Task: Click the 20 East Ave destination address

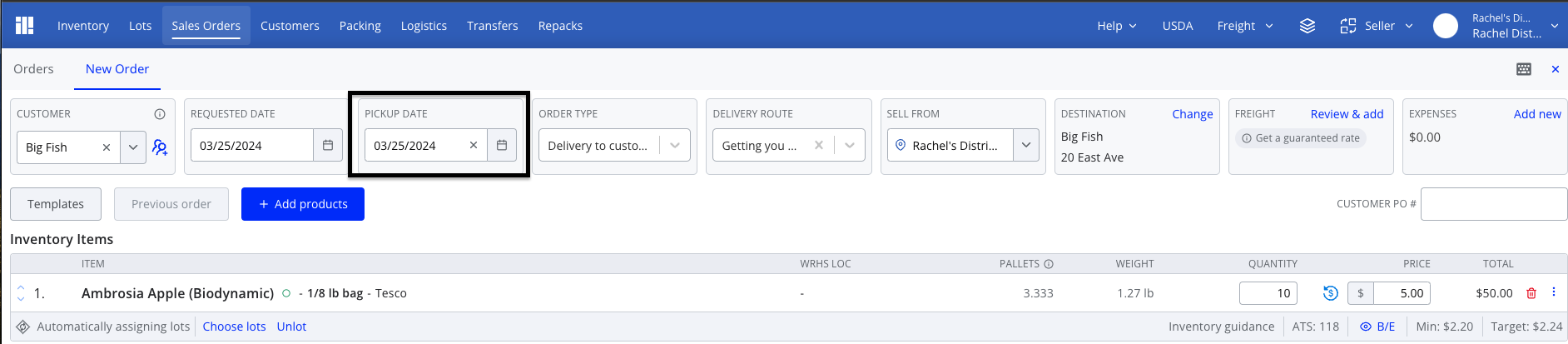Action: pyautogui.click(x=1092, y=157)
